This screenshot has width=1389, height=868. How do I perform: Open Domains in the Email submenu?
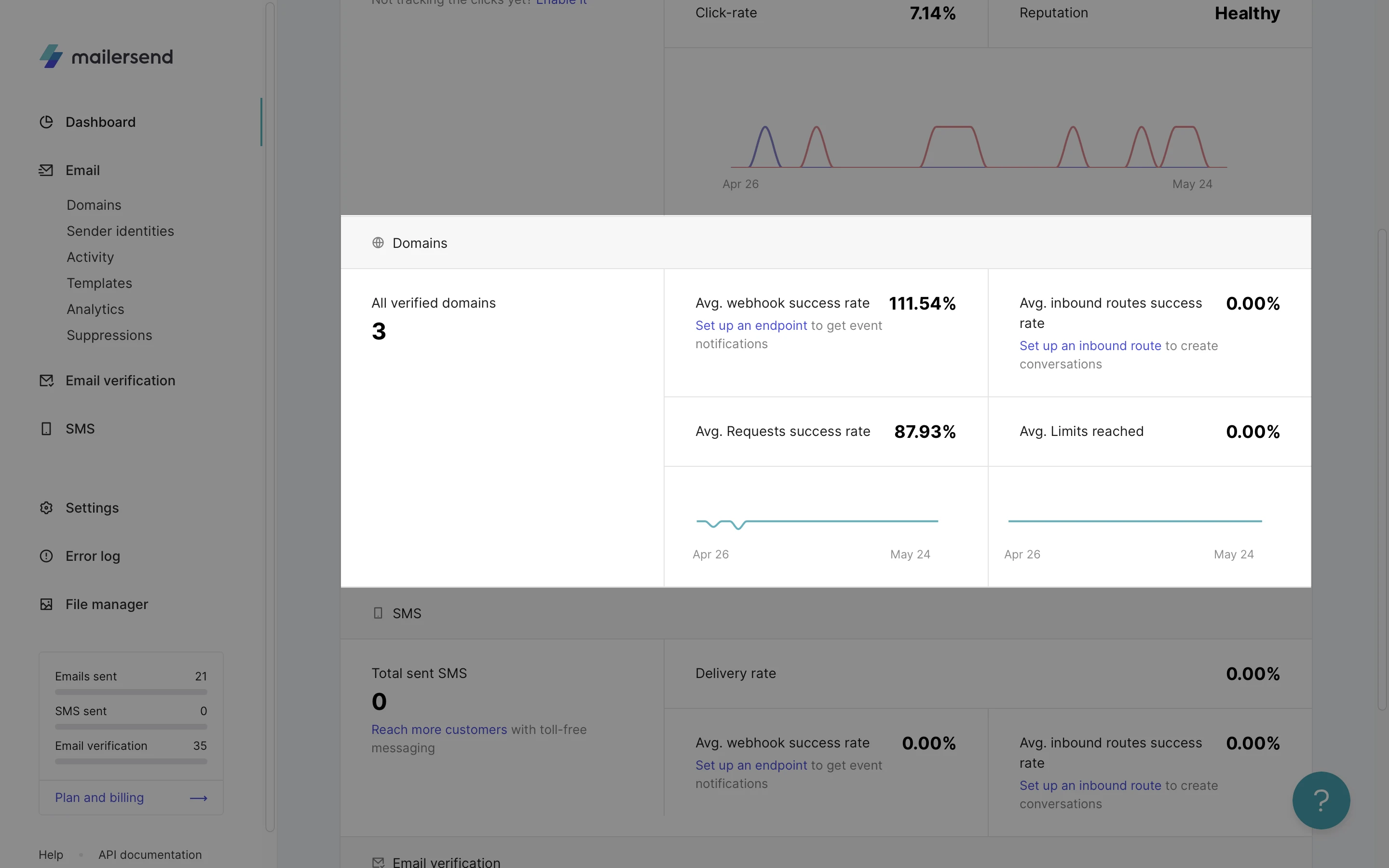click(x=94, y=205)
